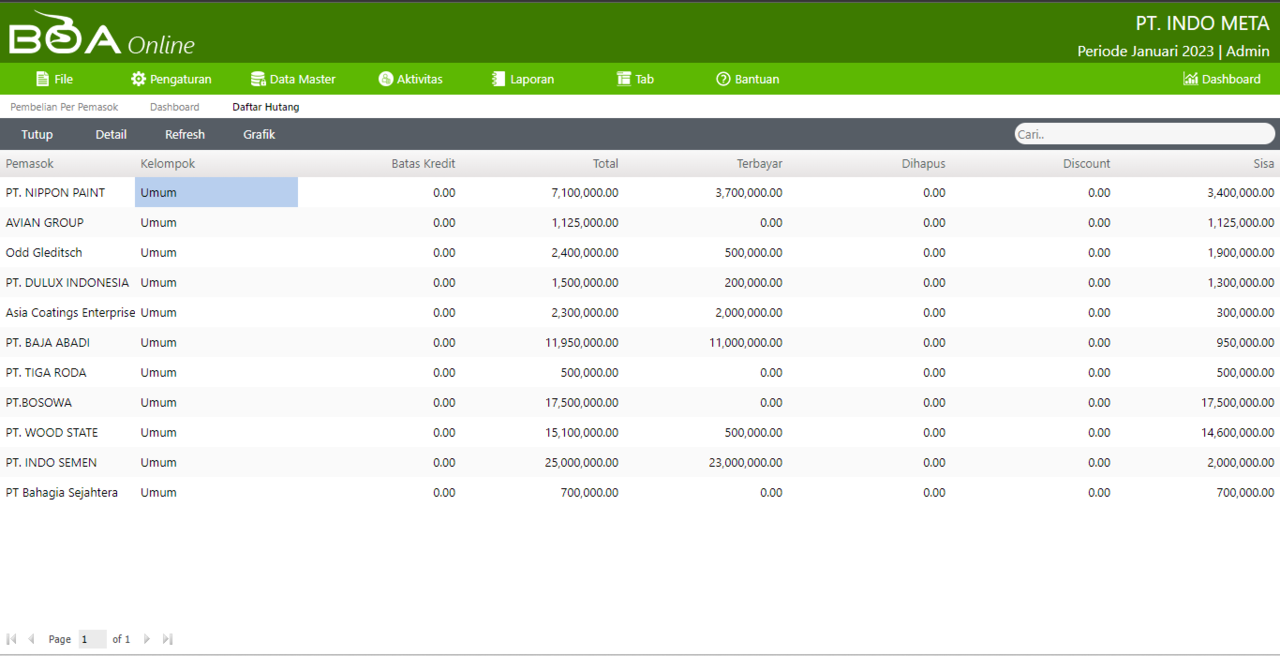Open the Pengaturan menu
The height and width of the screenshot is (656, 1280).
tap(171, 79)
